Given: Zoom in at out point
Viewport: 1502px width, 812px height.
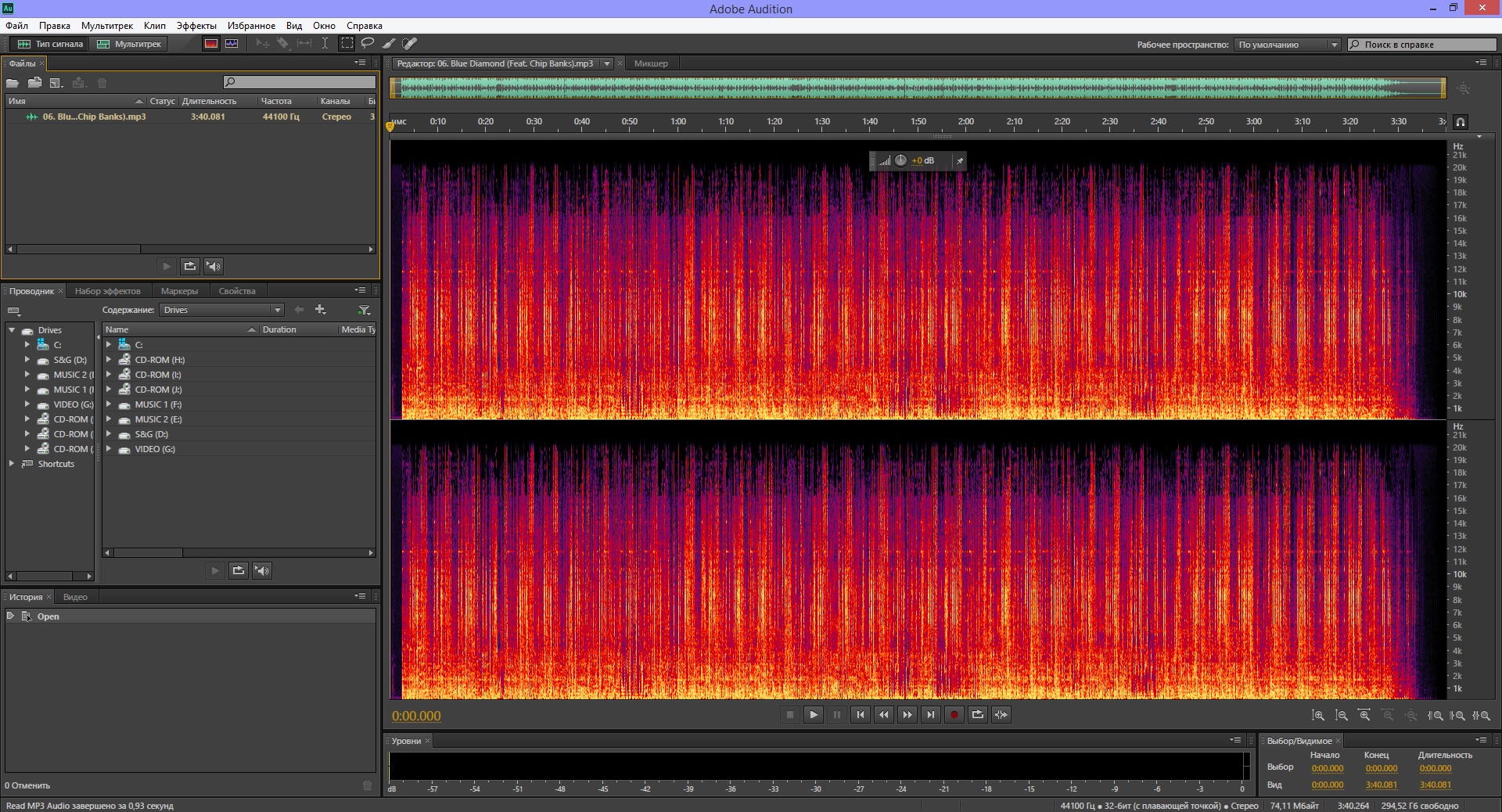Looking at the screenshot, I should (1457, 715).
